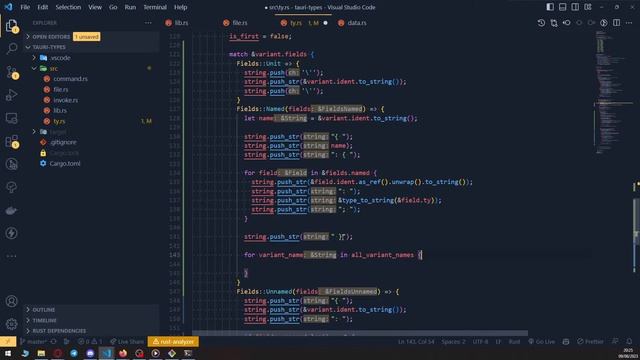Open file timeline history icon in editor toolbar
Viewport: 640px width, 360px height.
[x=541, y=23]
